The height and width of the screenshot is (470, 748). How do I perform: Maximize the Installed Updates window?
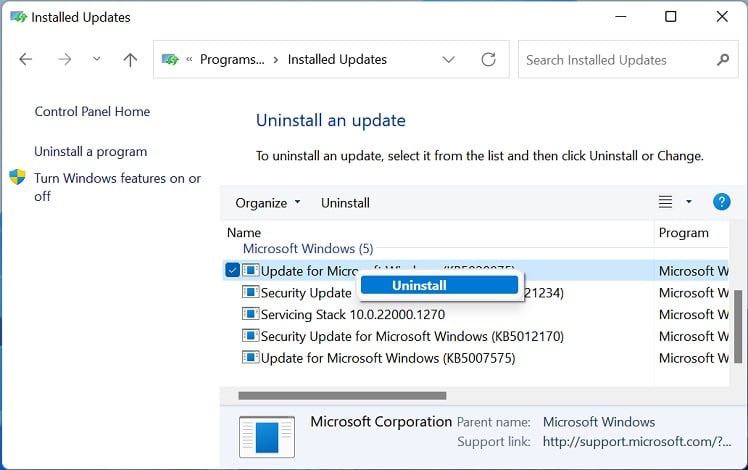click(670, 17)
